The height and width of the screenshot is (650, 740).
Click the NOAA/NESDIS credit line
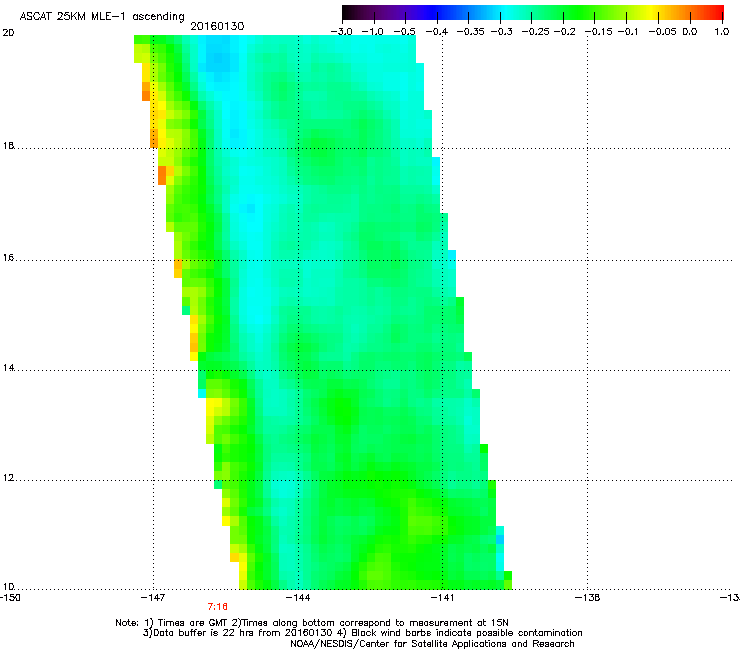[432, 644]
